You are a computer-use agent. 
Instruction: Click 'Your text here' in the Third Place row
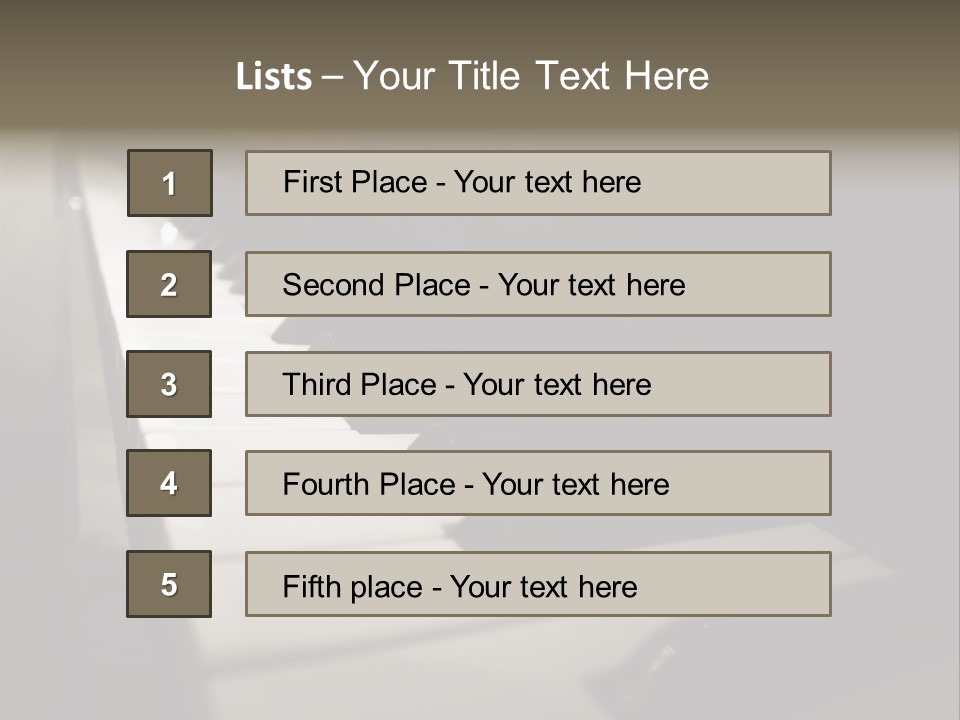557,385
